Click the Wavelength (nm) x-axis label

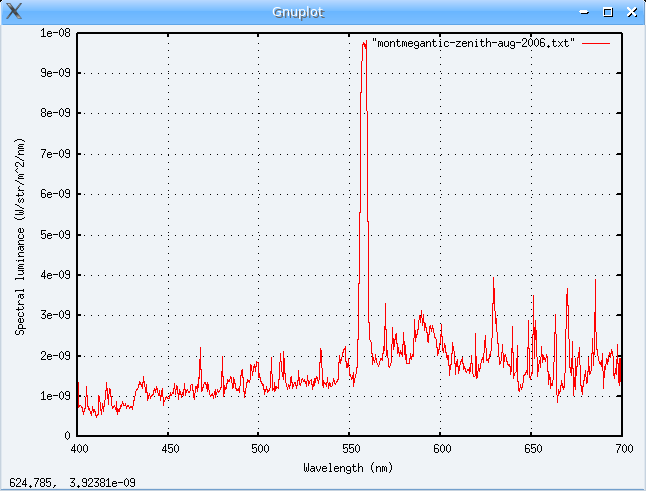349,467
